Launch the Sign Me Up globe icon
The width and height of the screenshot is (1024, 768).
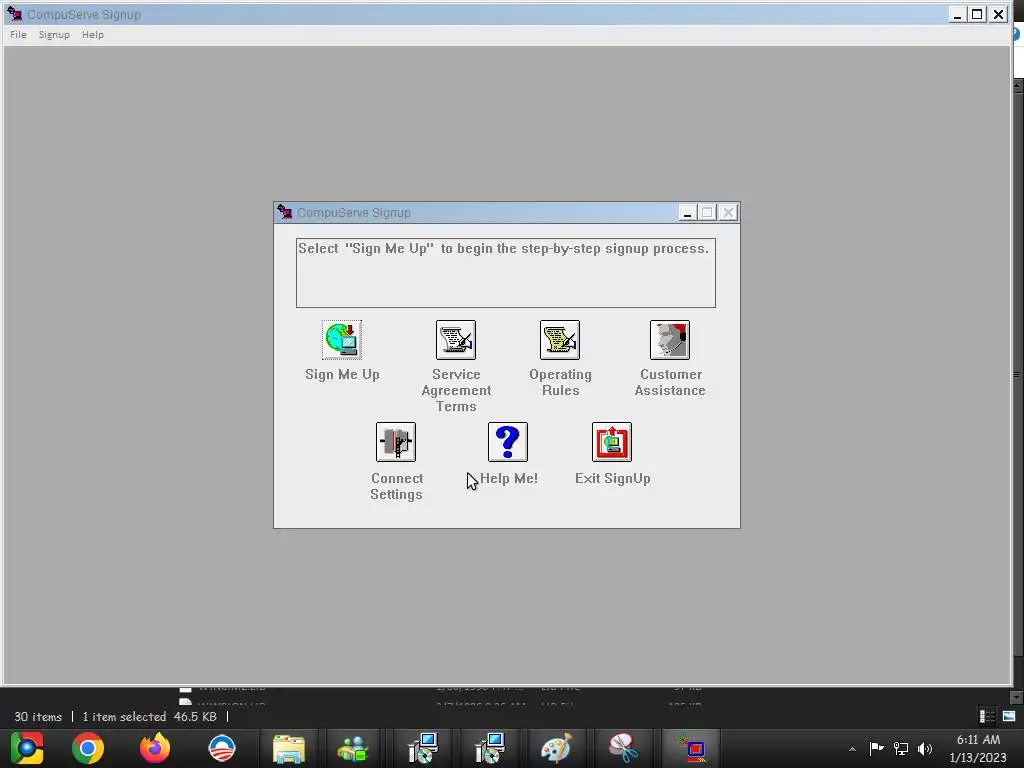click(342, 340)
